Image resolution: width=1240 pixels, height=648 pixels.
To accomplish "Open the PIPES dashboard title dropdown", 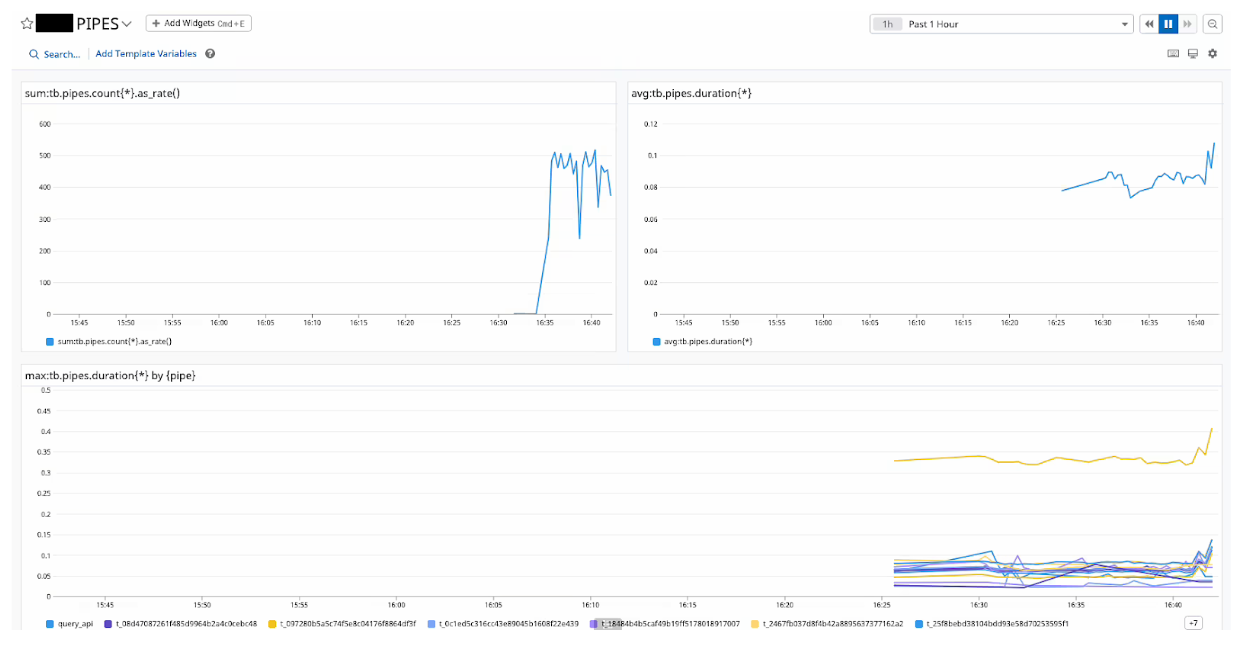I will 126,24.
